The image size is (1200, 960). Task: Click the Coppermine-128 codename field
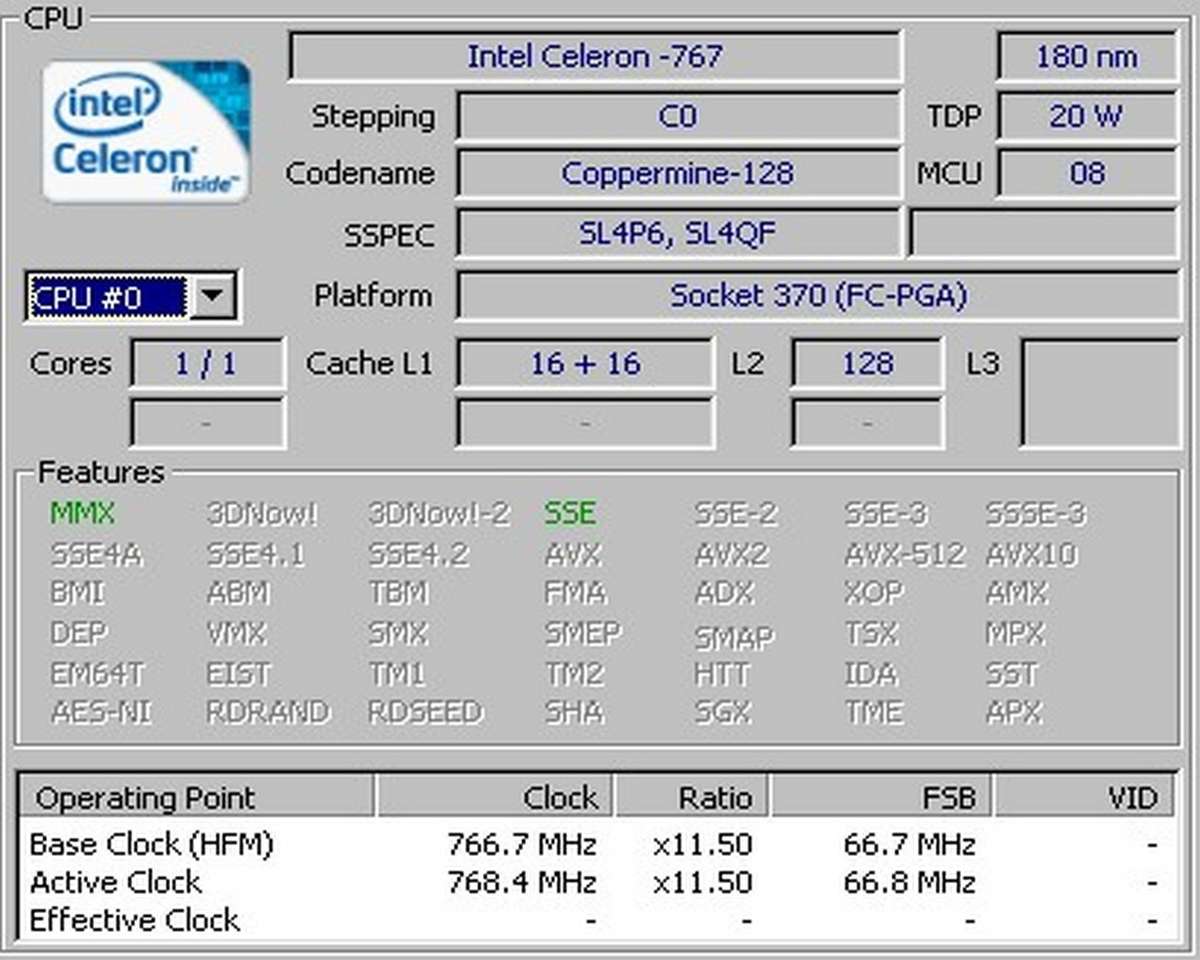[x=677, y=173]
